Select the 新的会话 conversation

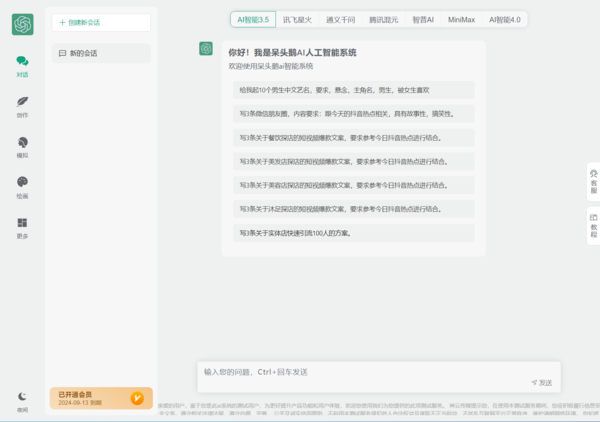coord(101,53)
